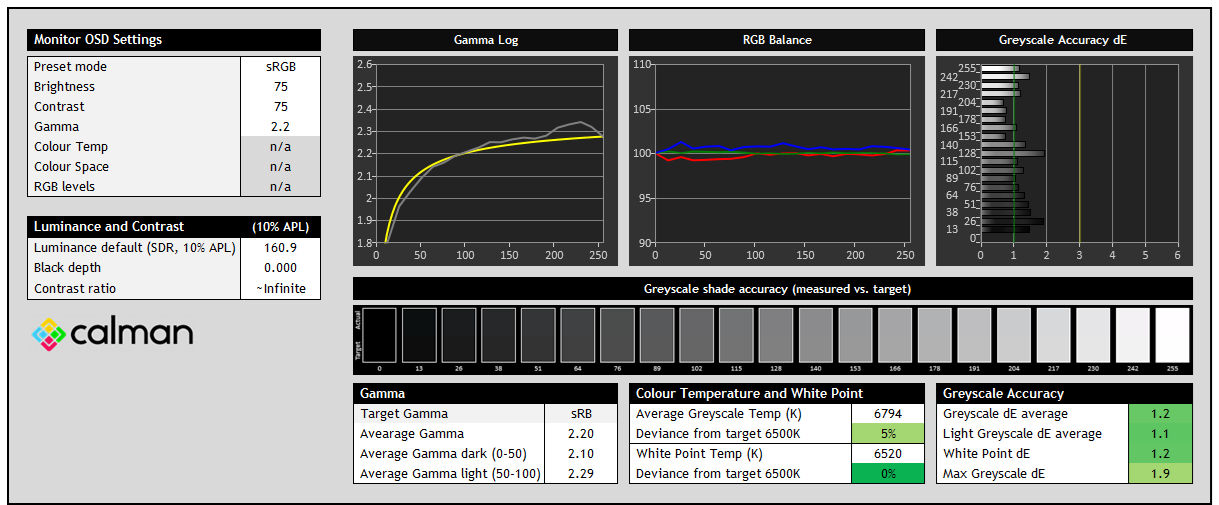Choose the greyscale swatch labeled 89
This screenshot has height=505, width=1219.
coord(657,335)
